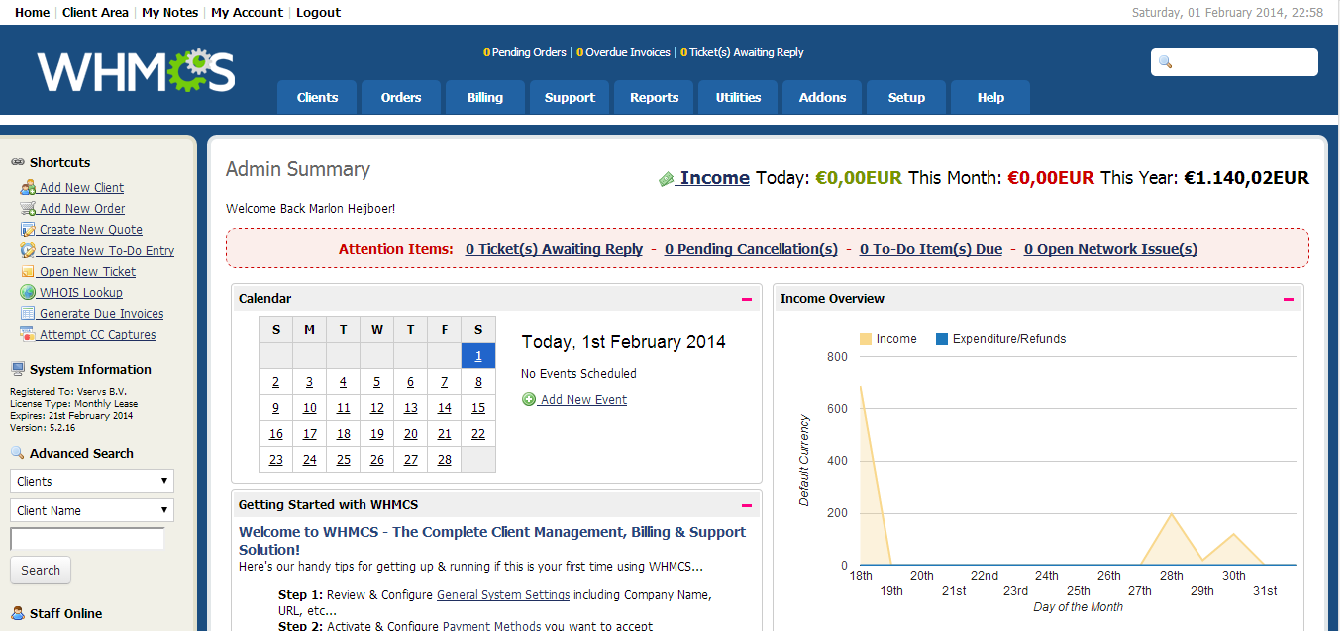Click the Generate Due Invoices icon
1340x631 pixels.
28,313
